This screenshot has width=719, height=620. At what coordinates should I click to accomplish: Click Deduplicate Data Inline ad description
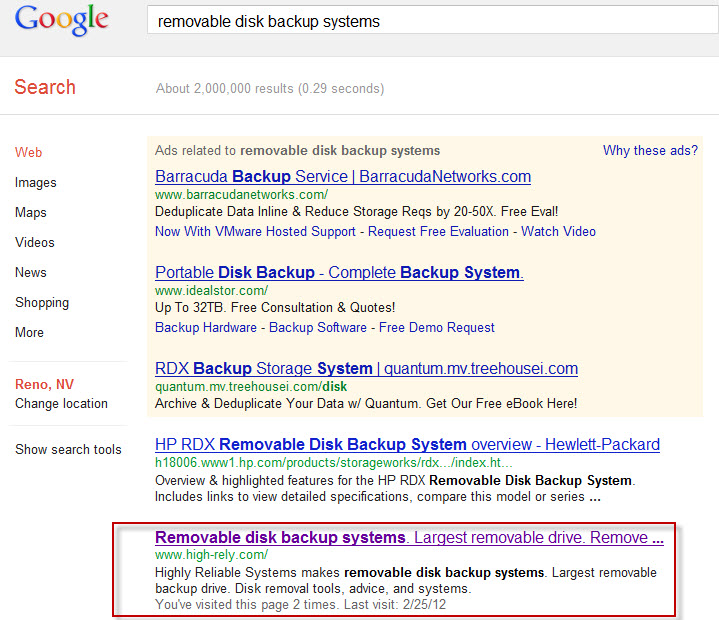pyautogui.click(x=357, y=211)
